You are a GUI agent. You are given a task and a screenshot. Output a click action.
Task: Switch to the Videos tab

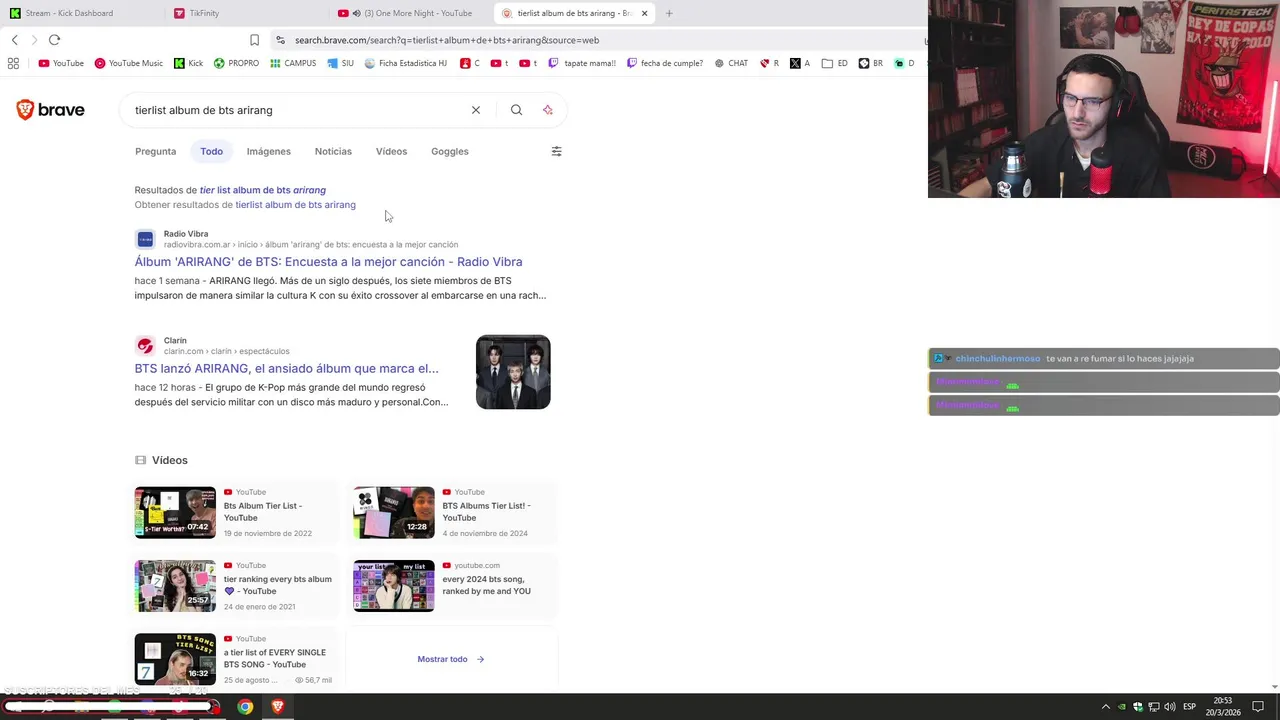click(391, 151)
